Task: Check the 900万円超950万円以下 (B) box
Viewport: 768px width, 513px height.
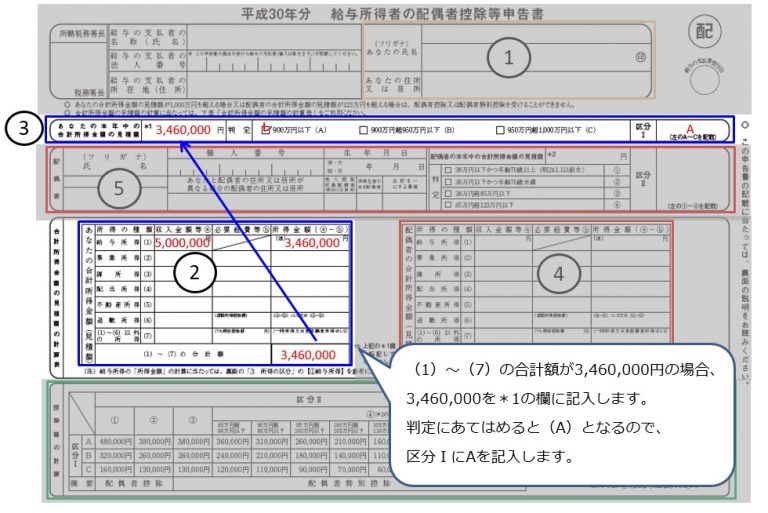Action: 363,129
